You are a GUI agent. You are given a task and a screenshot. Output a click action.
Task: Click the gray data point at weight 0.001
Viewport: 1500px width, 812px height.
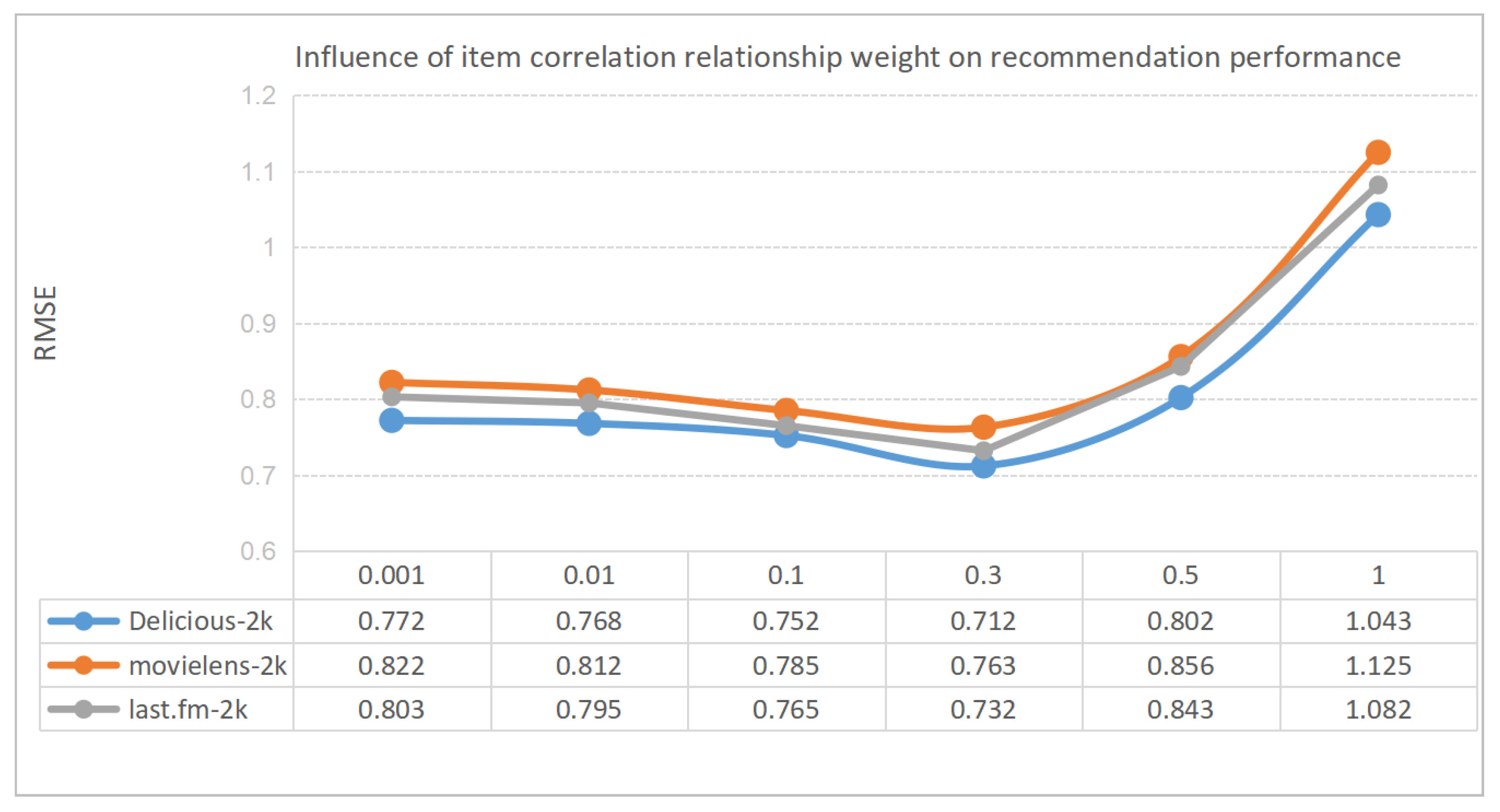pos(392,396)
